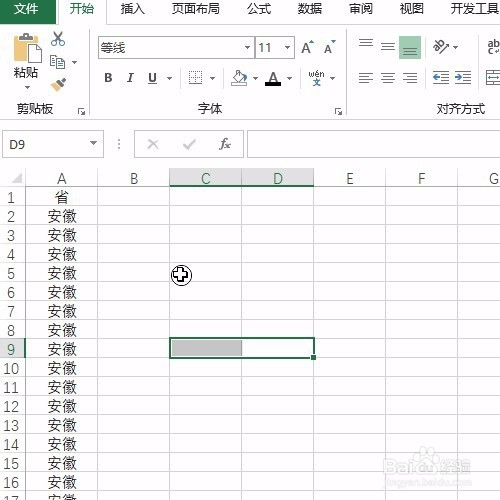
Task: Apply fill color bucket
Action: coord(239,78)
